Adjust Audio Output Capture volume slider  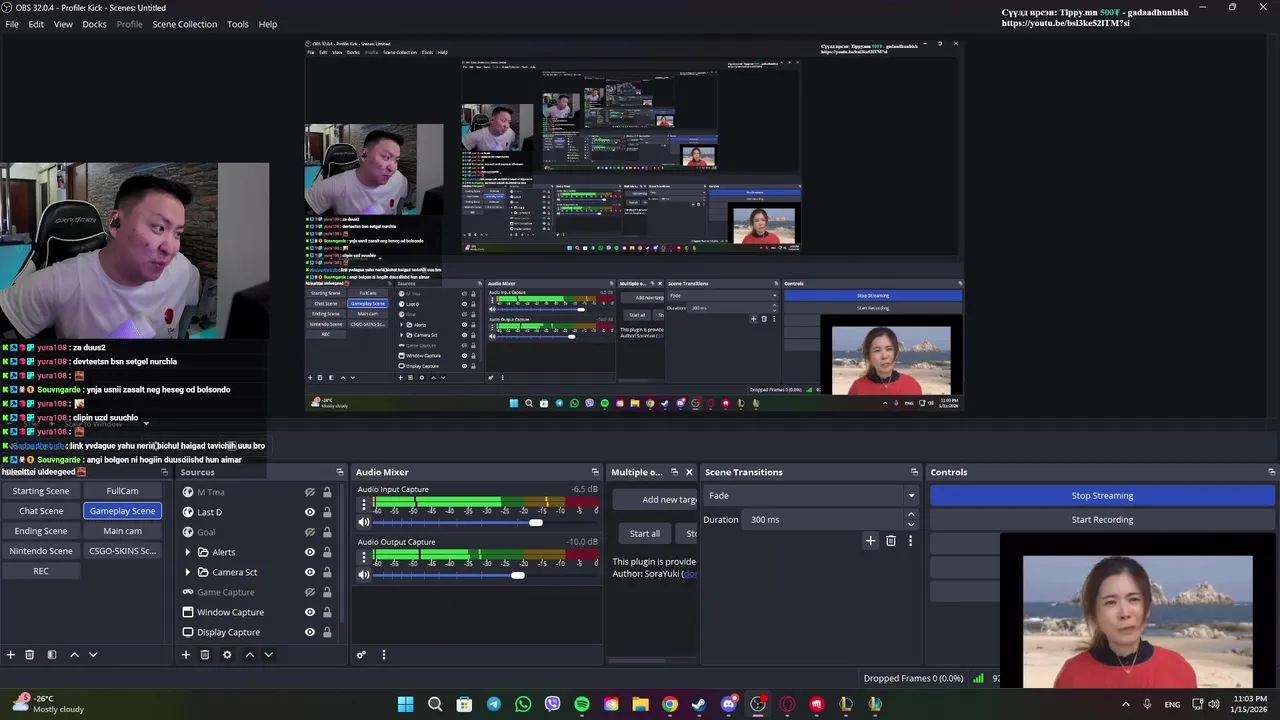[517, 574]
